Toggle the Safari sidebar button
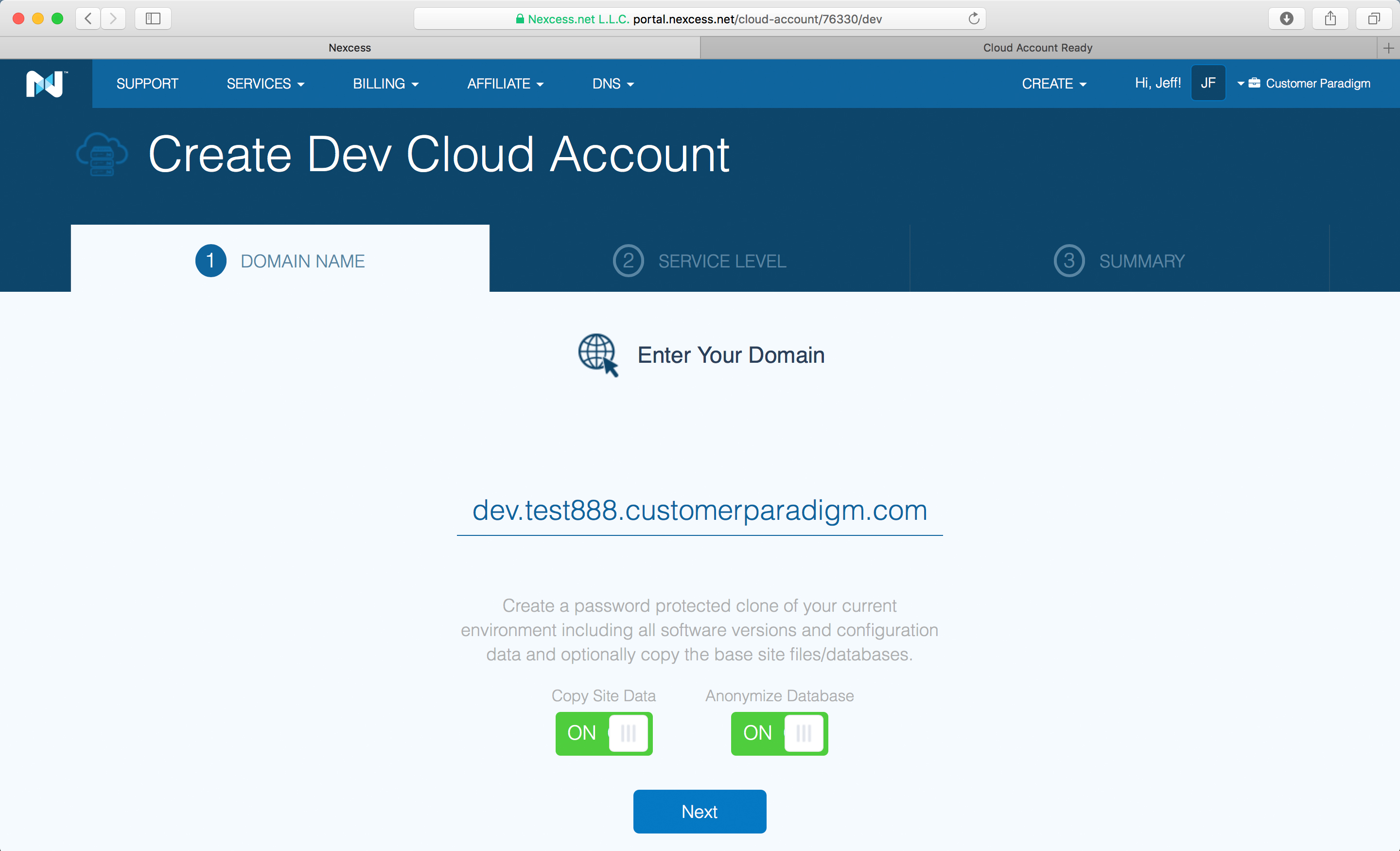 pyautogui.click(x=153, y=19)
